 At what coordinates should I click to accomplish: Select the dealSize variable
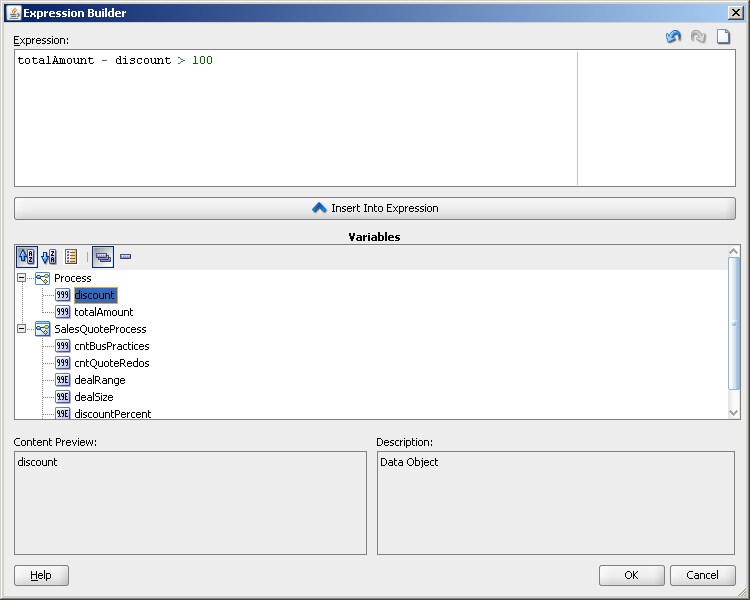coord(94,397)
